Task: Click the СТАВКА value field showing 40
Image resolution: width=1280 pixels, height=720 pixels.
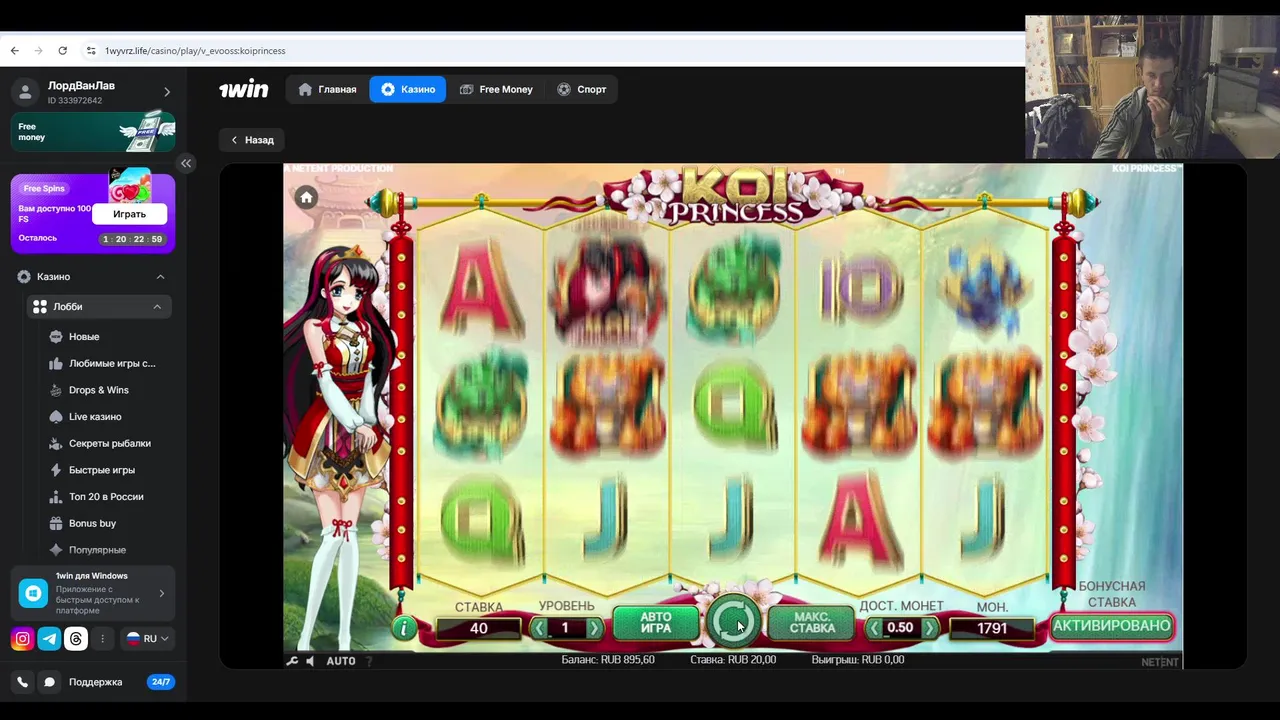Action: click(x=479, y=628)
